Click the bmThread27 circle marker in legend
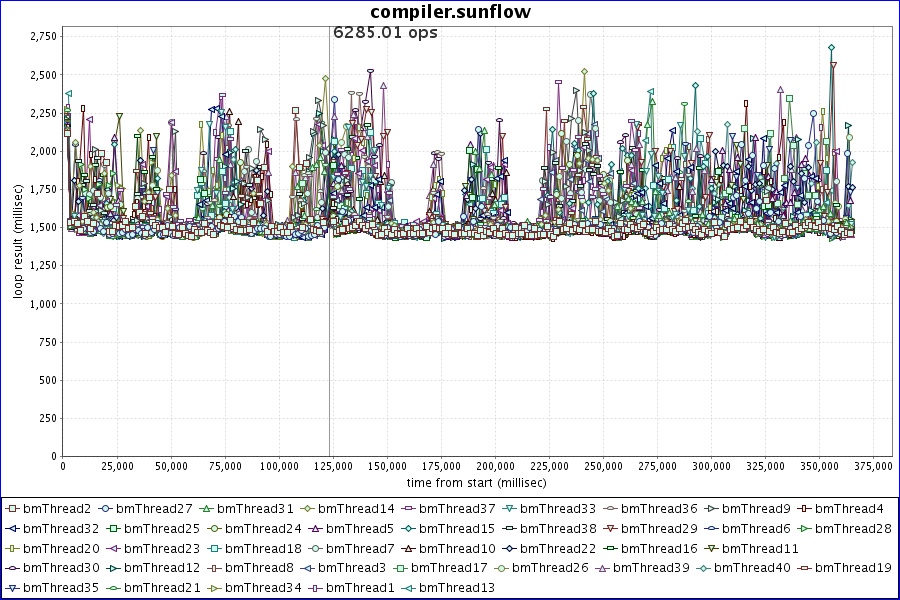The width and height of the screenshot is (900, 600). pyautogui.click(x=106, y=509)
